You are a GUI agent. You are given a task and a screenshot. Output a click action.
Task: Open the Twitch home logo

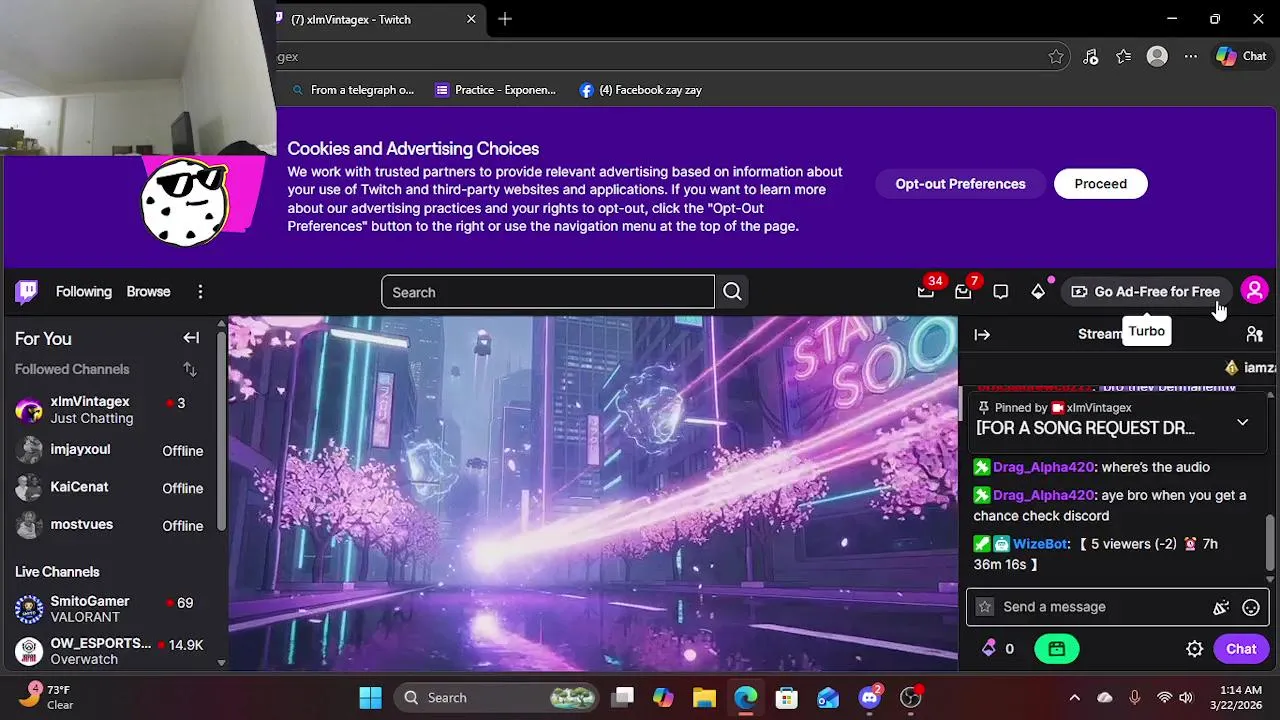point(27,291)
